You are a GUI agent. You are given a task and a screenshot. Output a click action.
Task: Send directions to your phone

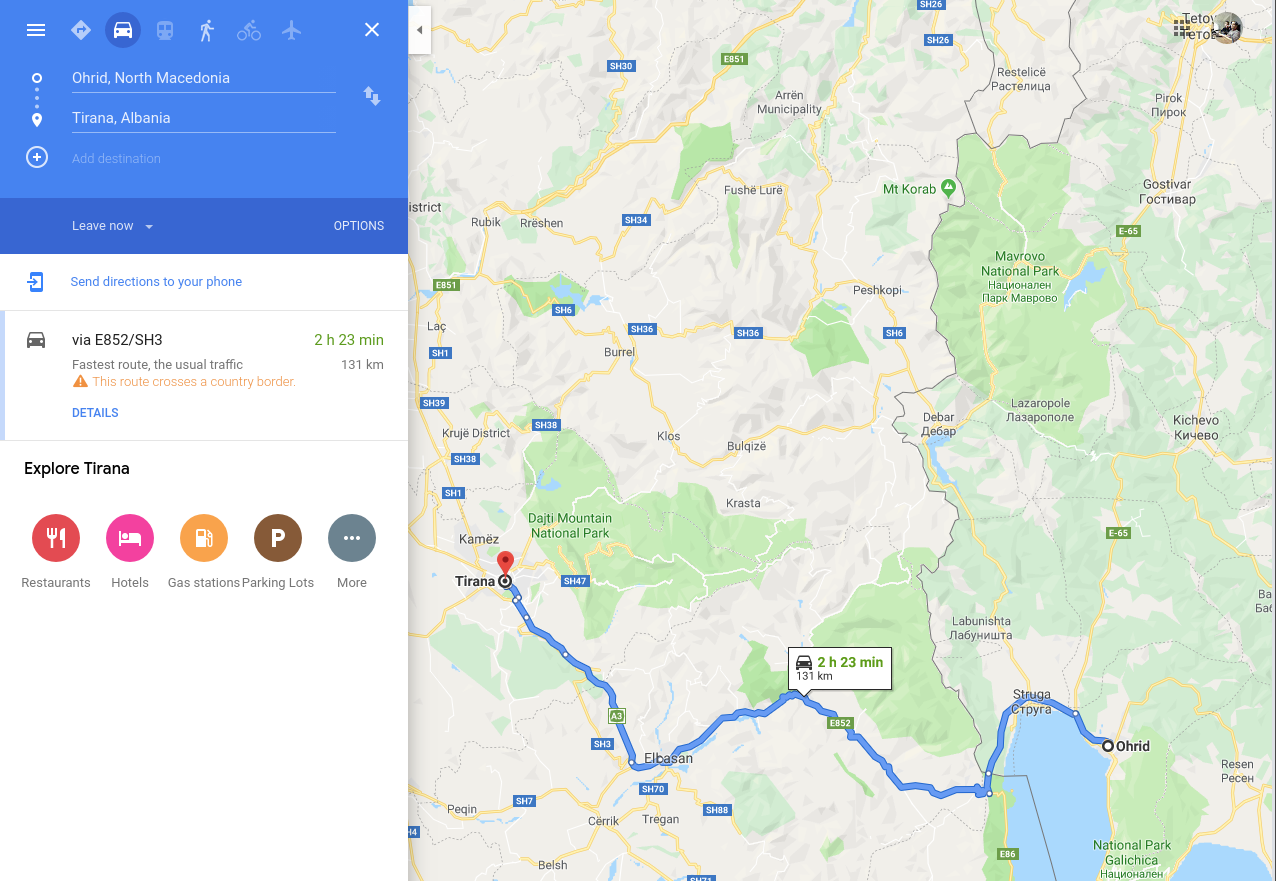click(156, 282)
